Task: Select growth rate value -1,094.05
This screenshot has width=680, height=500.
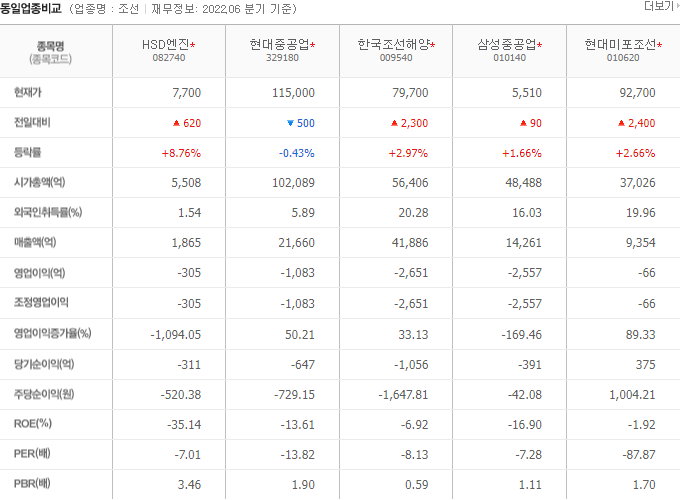Action: (176, 335)
